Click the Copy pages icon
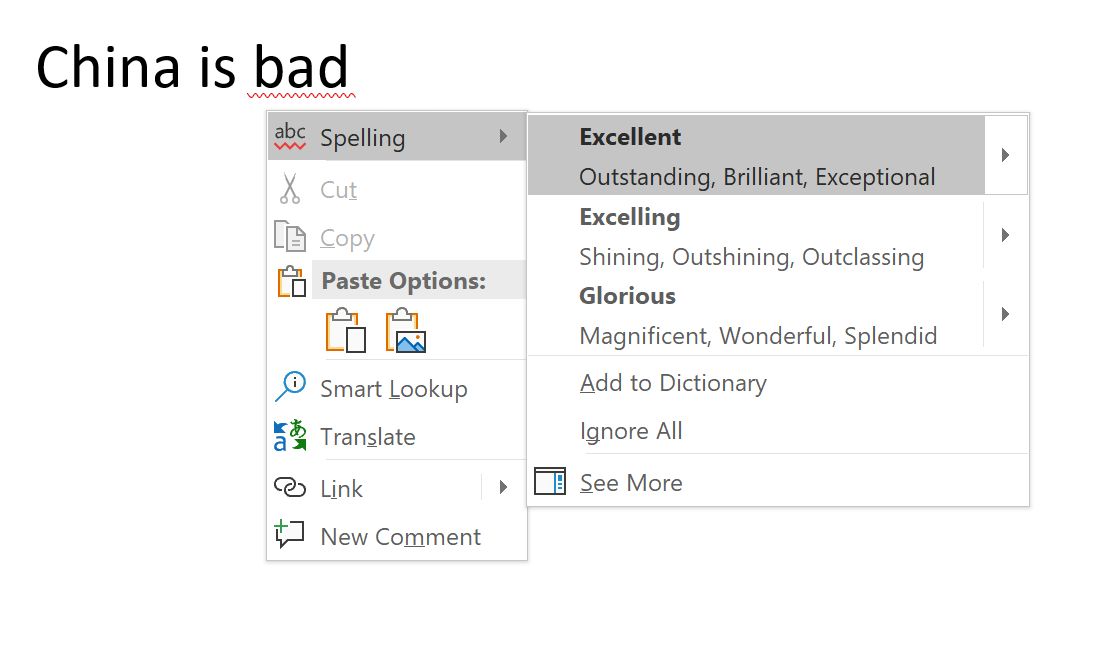This screenshot has width=1111, height=649. (291, 237)
